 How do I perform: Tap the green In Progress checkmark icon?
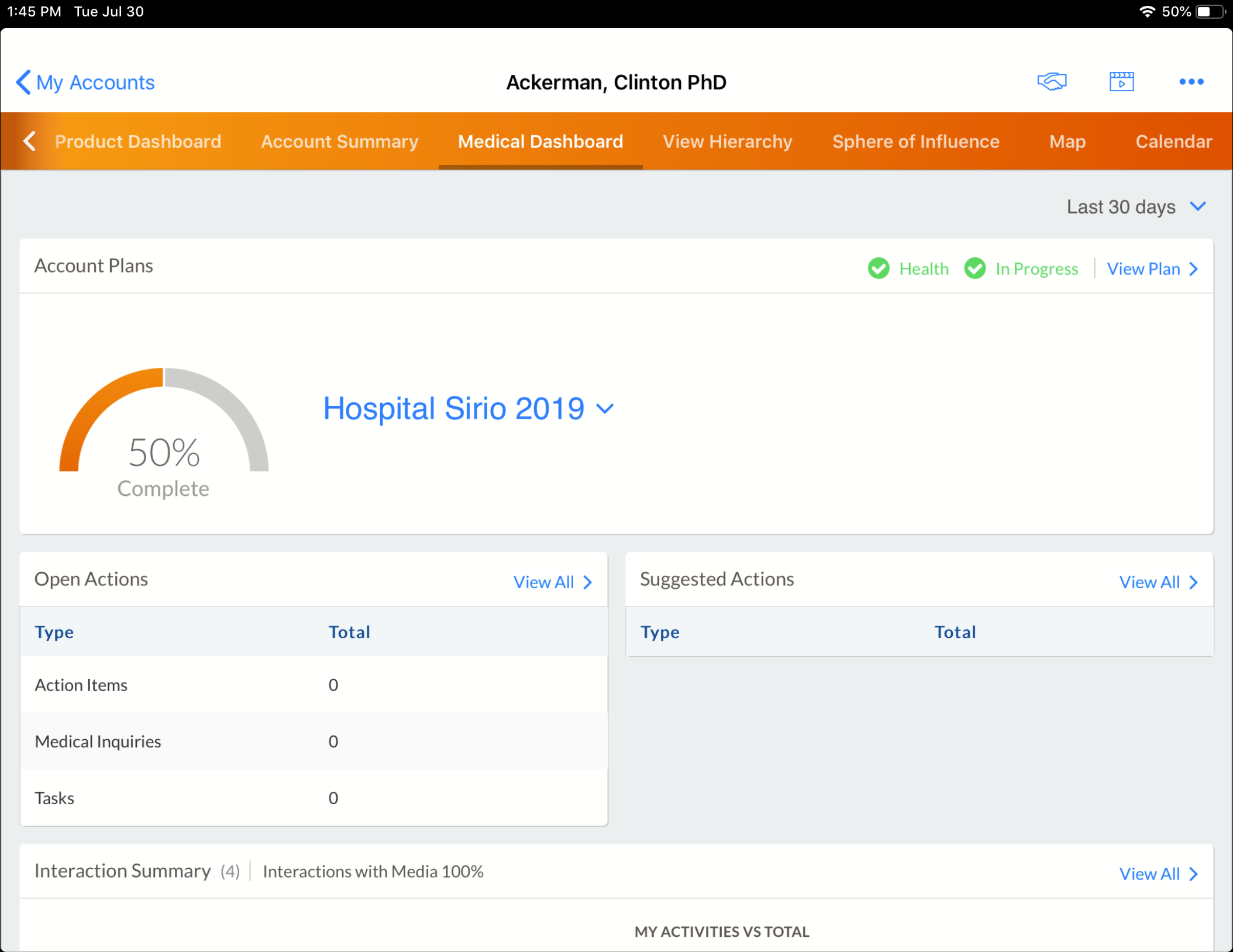[975, 268]
